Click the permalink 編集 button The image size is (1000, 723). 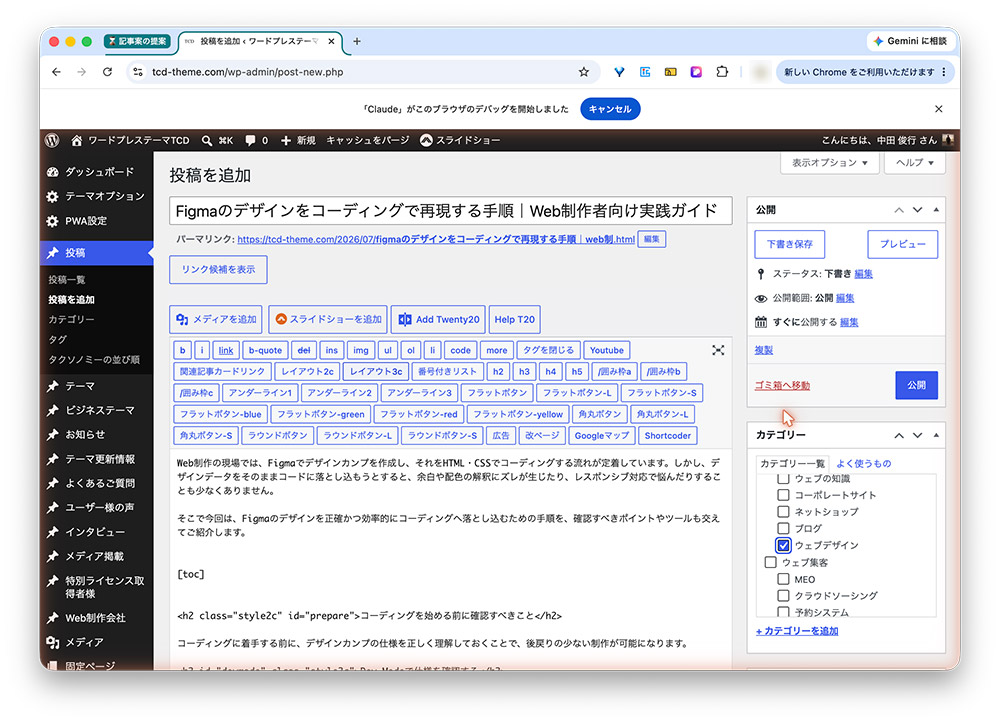coord(651,239)
